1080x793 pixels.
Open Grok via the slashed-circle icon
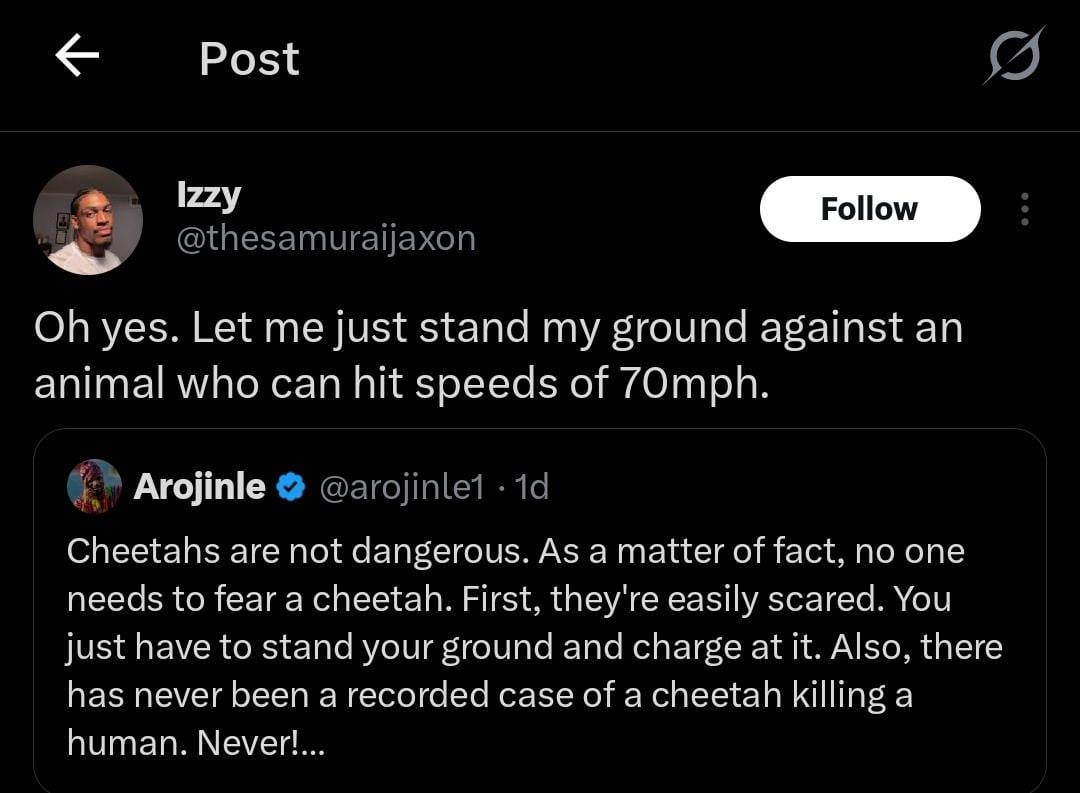(x=1013, y=56)
